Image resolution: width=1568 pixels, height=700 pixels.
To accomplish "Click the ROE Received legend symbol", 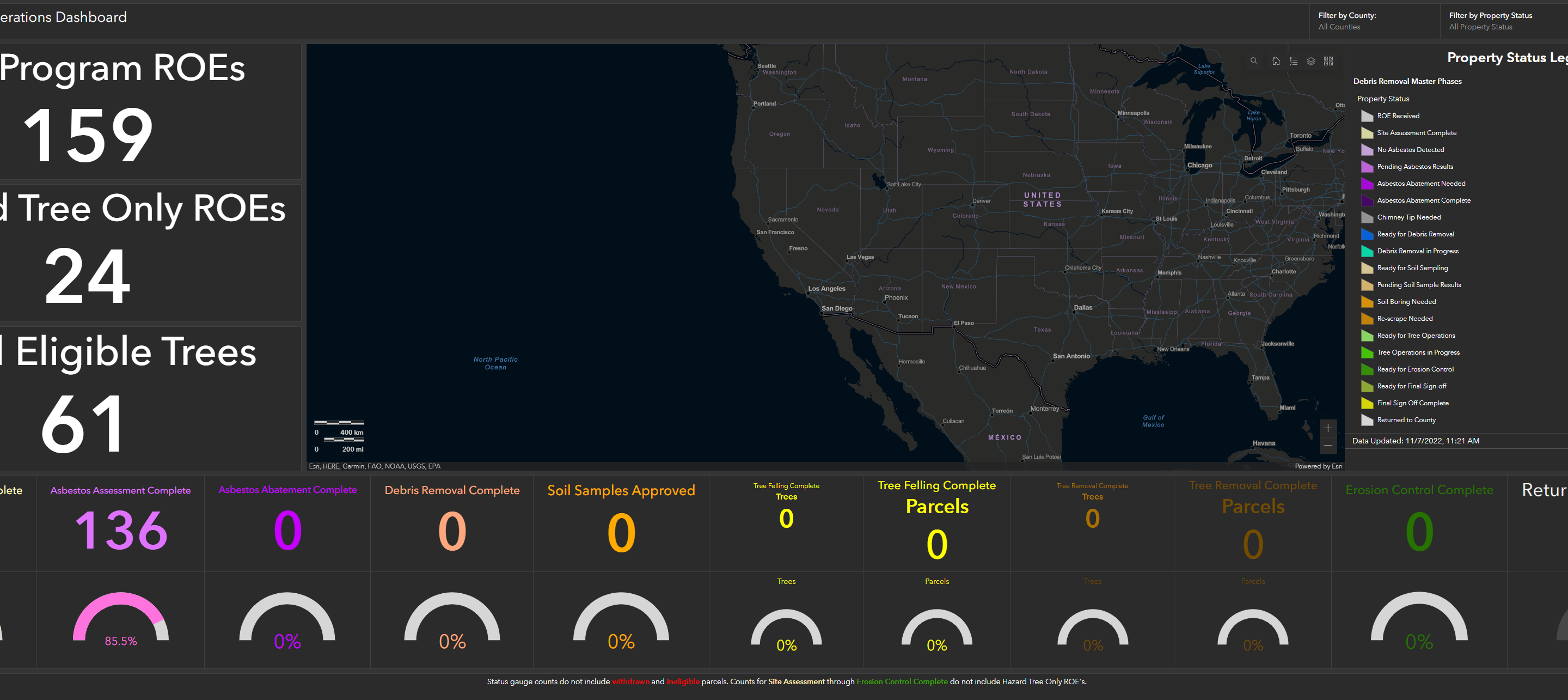I will (1367, 115).
